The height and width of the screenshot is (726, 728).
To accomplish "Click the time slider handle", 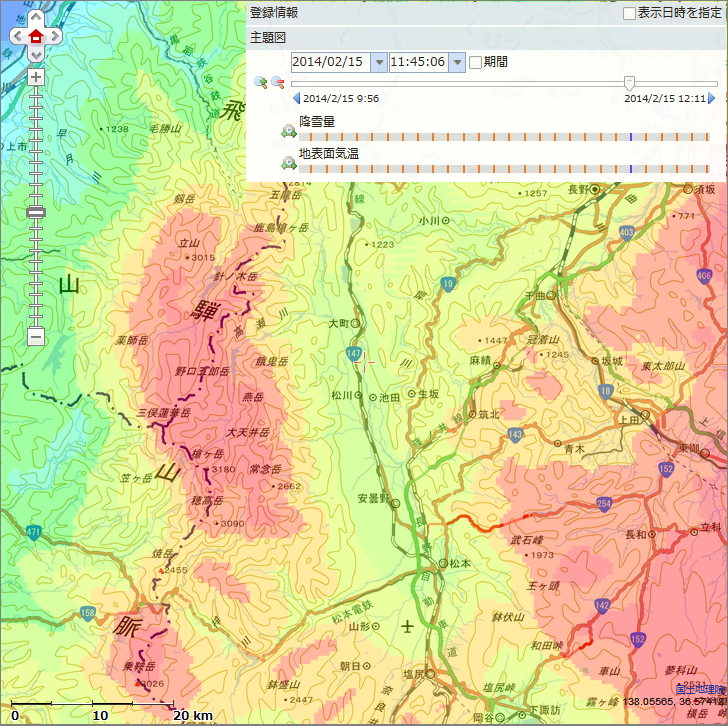I will pyautogui.click(x=629, y=83).
